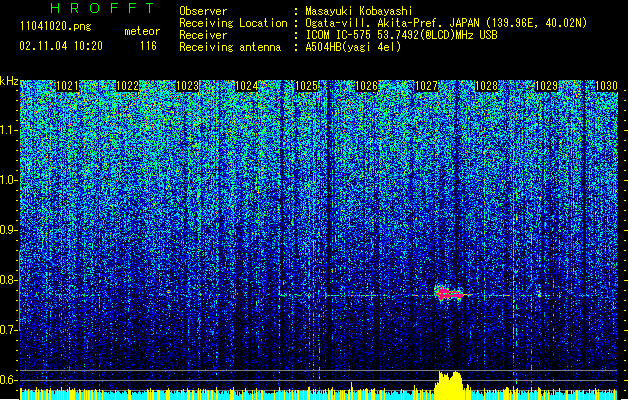Click the 0.6 frequency axis label
Screen dimensions: 629x400
pyautogui.click(x=8, y=380)
